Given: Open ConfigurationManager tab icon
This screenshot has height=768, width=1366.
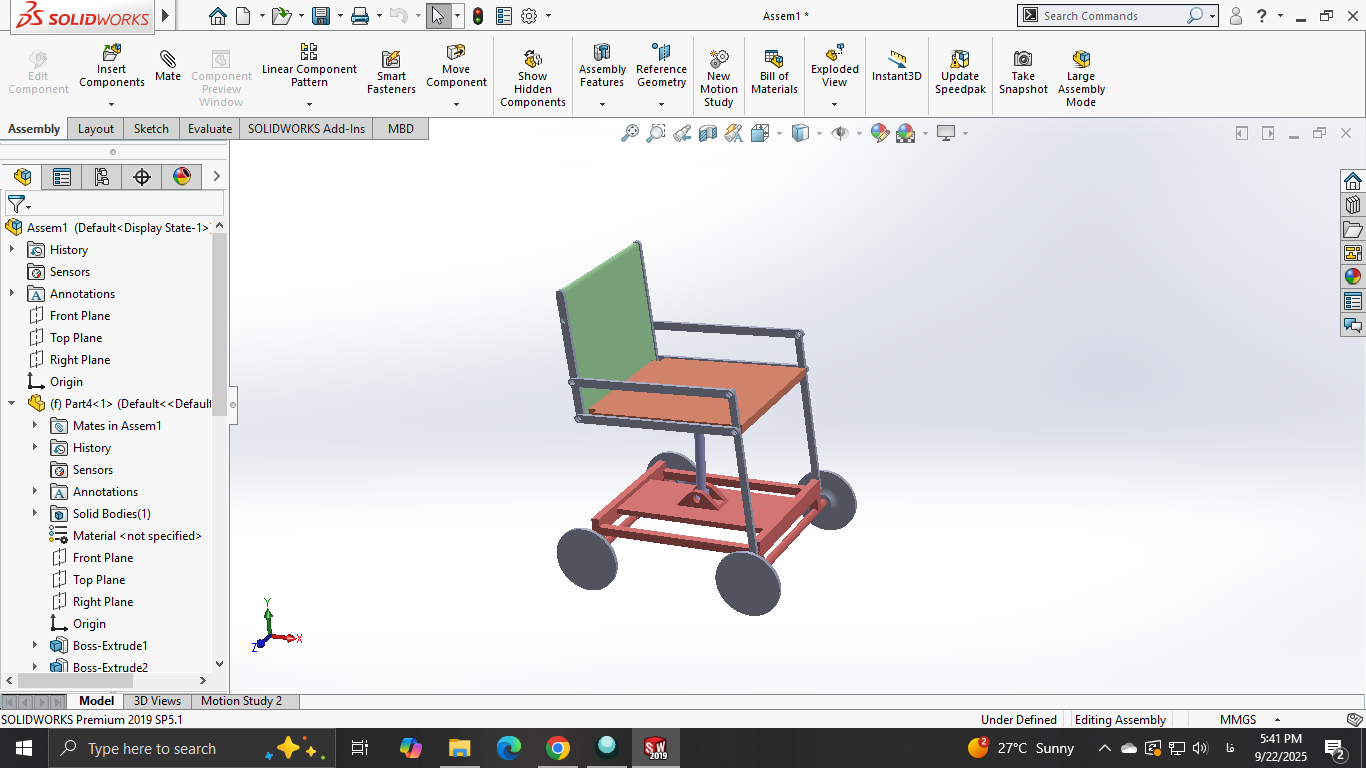Looking at the screenshot, I should pyautogui.click(x=102, y=177).
